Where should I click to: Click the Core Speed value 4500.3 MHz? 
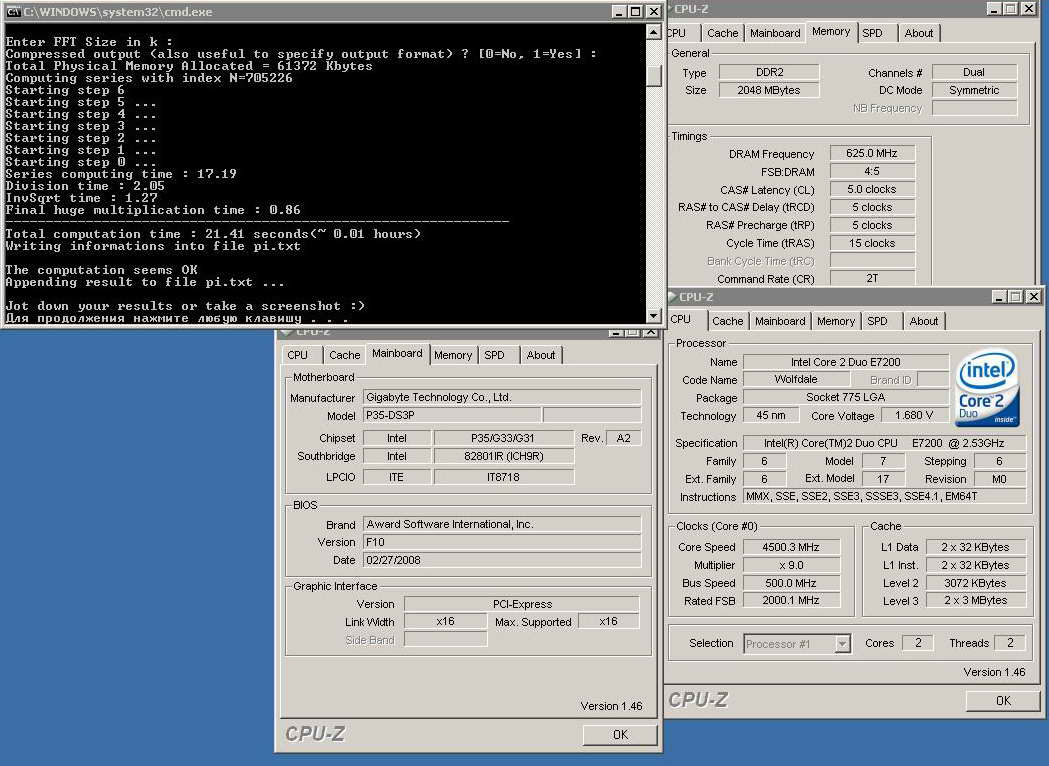click(x=791, y=547)
